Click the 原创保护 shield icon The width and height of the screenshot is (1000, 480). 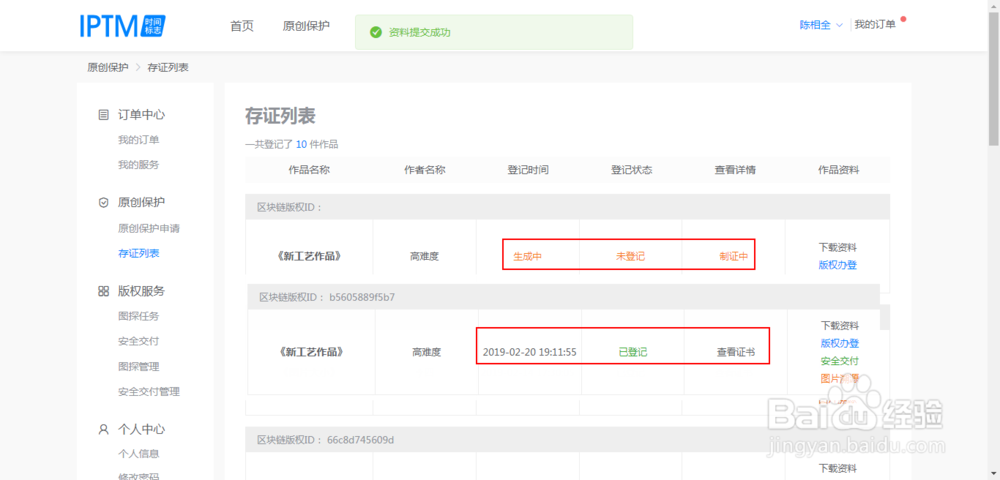point(103,202)
